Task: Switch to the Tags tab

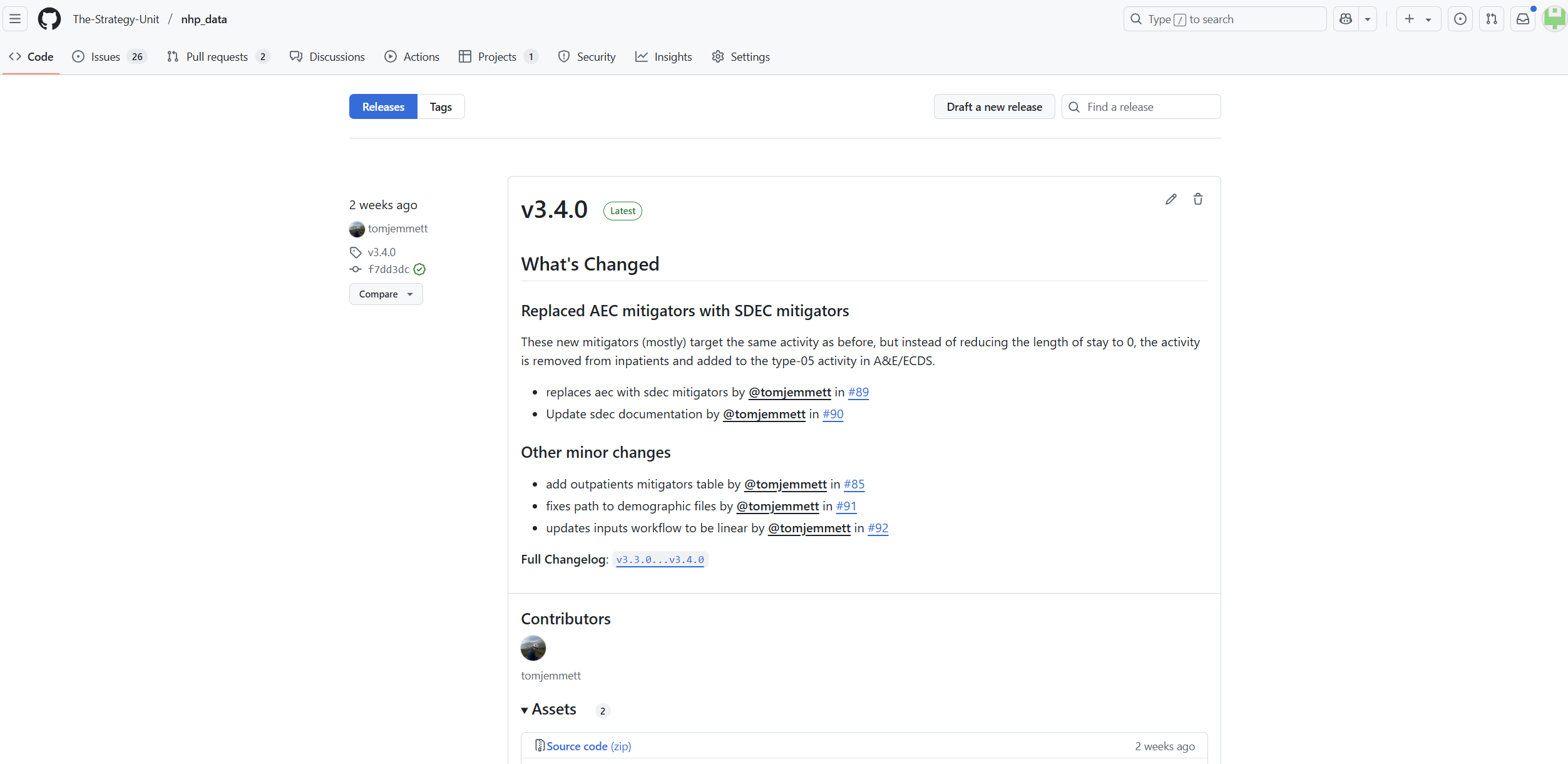Action: [441, 106]
